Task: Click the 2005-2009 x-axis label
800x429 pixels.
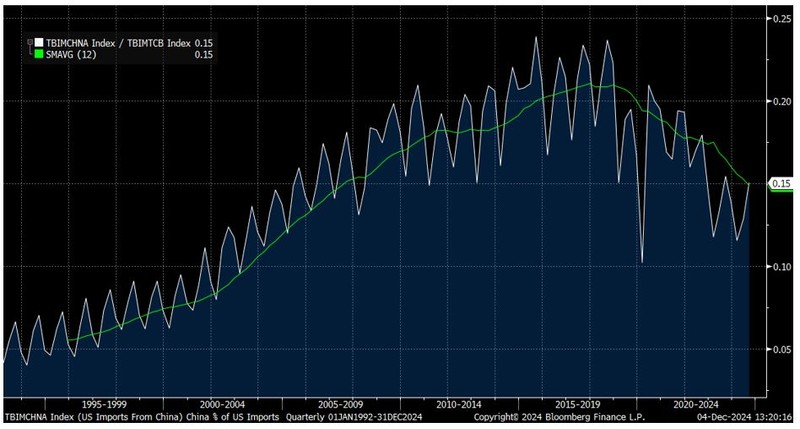Action: pos(340,406)
